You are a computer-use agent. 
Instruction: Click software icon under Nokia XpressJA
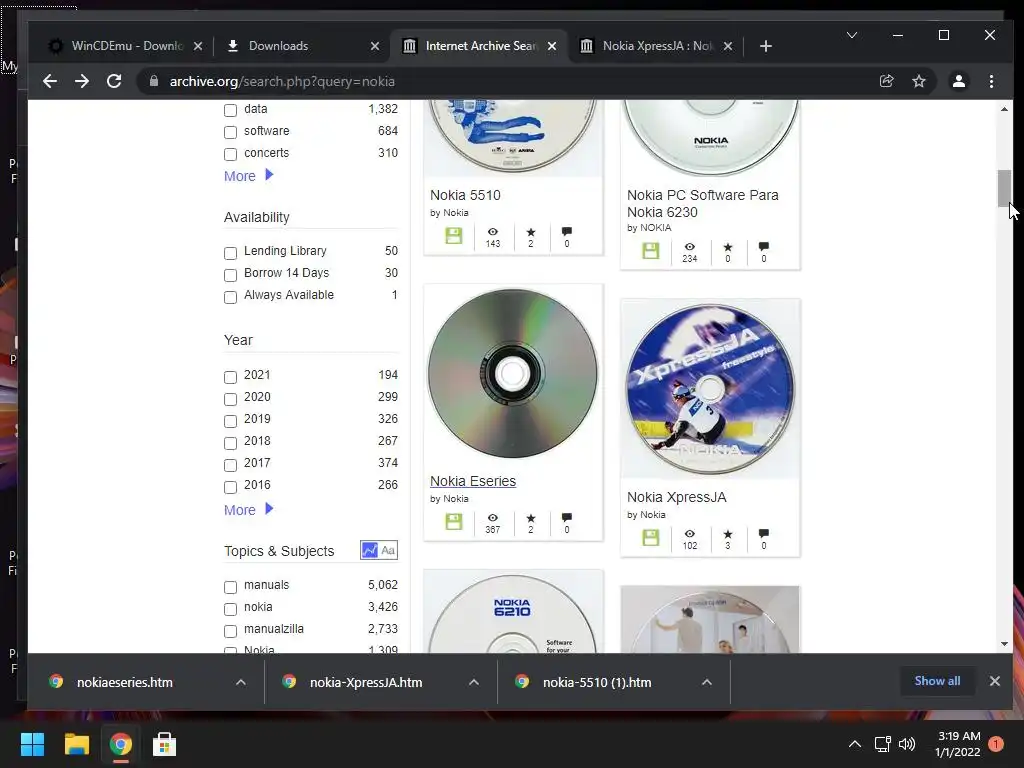coord(650,537)
